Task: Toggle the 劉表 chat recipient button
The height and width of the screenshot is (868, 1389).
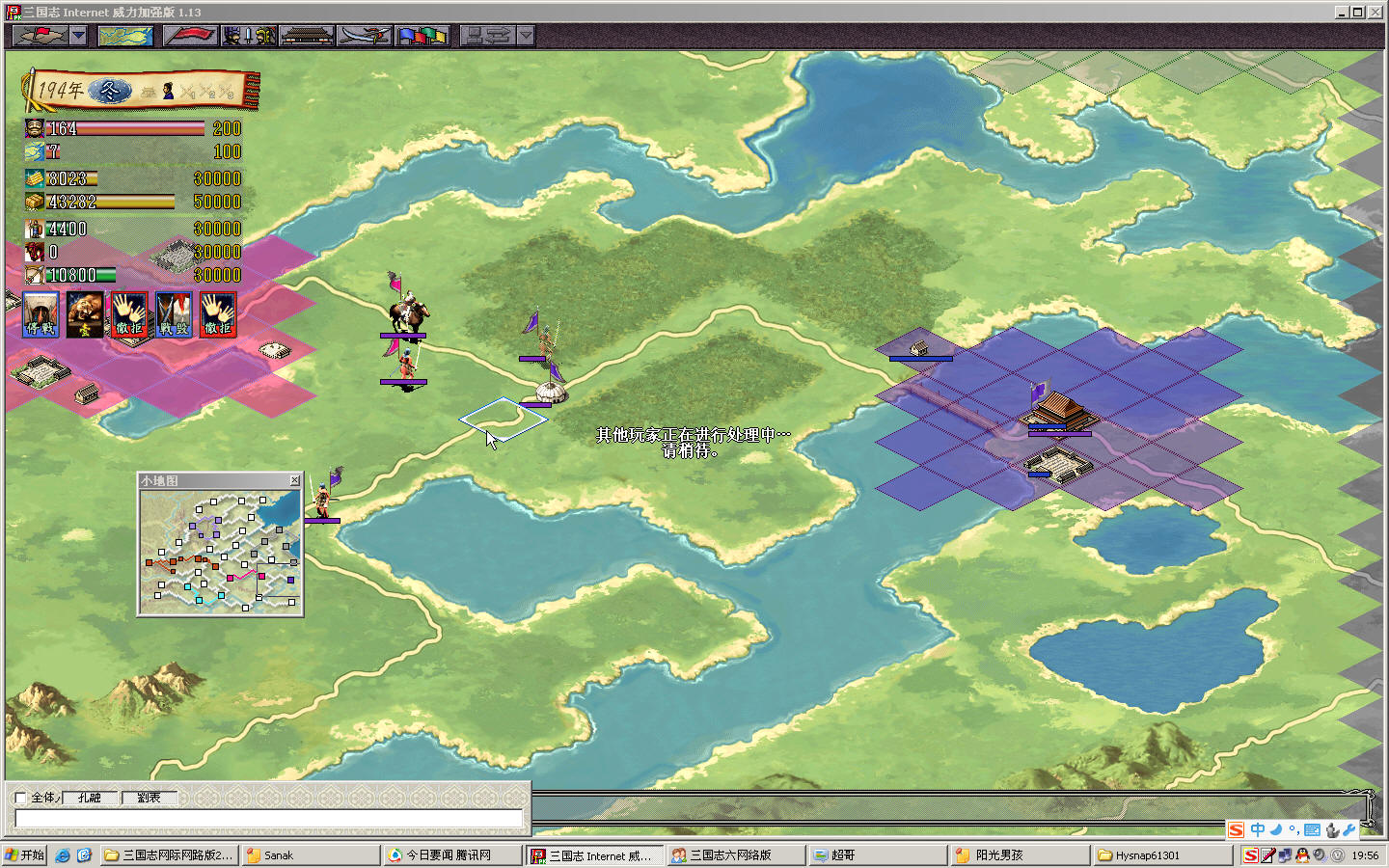Action: click(x=149, y=798)
